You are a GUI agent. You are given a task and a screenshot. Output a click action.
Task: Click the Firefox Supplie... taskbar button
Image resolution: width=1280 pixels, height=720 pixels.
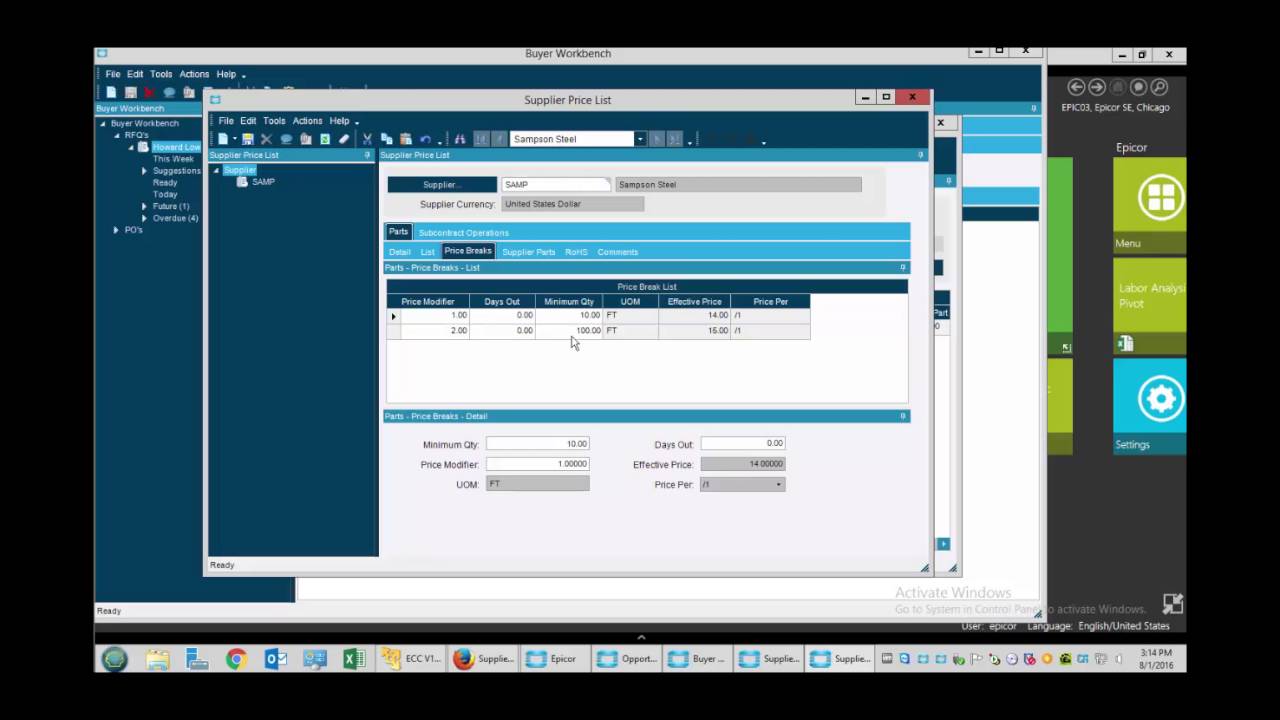[483, 659]
